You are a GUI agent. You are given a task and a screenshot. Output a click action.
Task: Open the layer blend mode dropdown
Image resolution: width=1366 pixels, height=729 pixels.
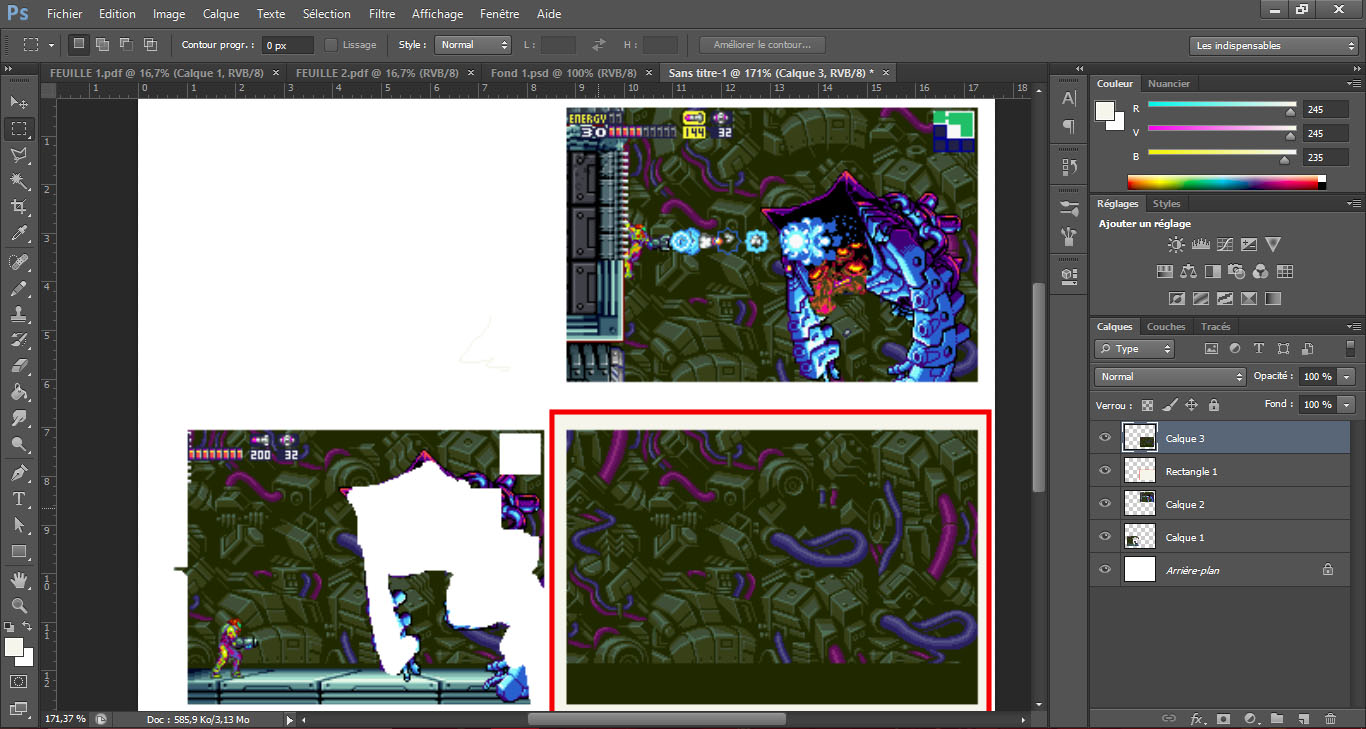pyautogui.click(x=1169, y=377)
